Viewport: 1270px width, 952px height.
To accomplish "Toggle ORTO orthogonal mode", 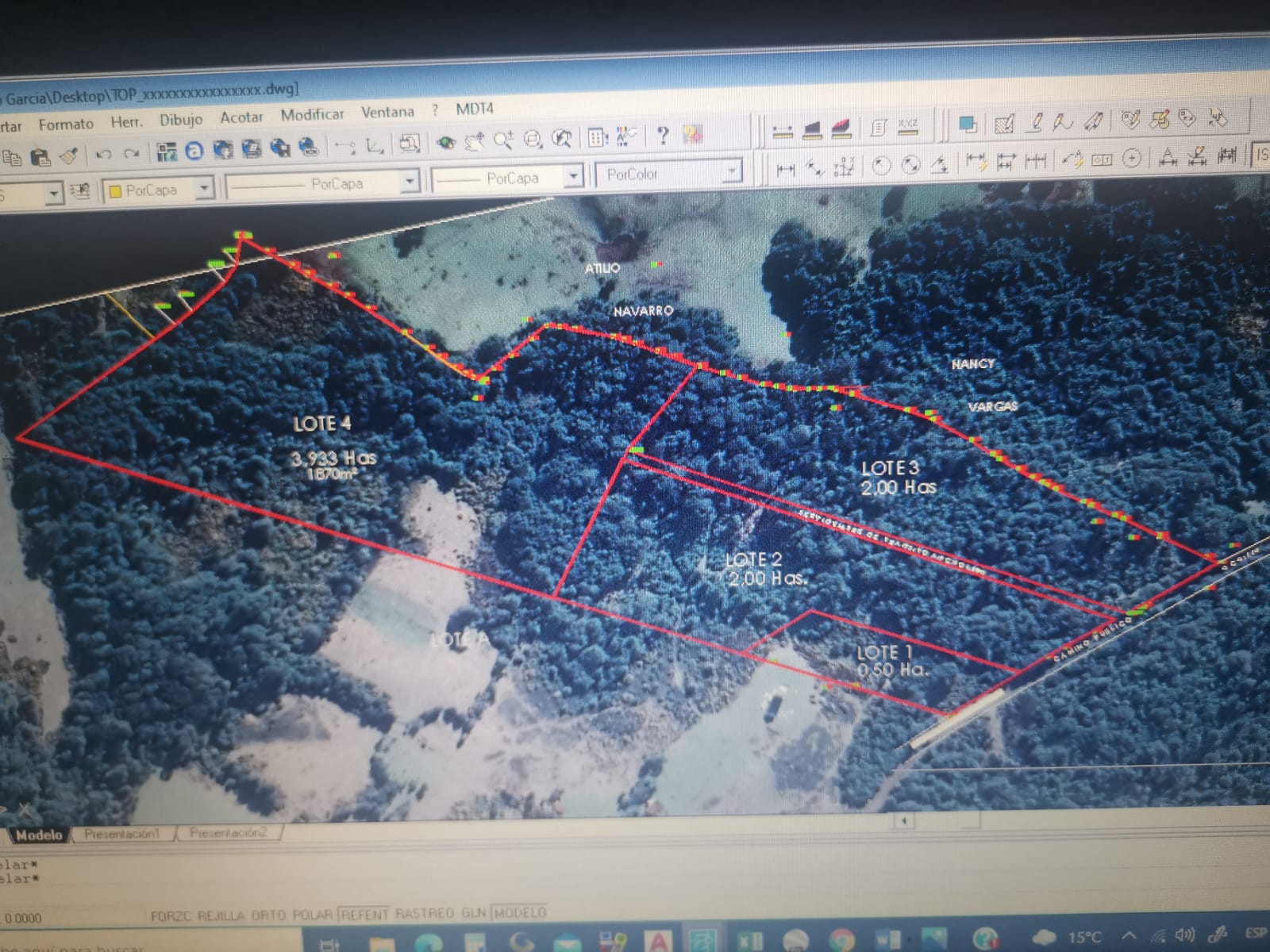I will [x=268, y=916].
